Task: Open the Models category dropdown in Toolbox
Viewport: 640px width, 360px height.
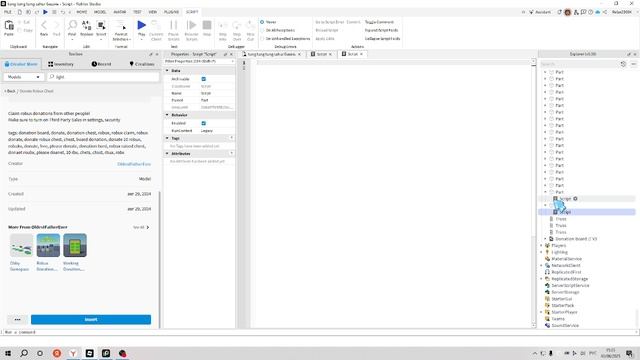Action: tap(23, 77)
